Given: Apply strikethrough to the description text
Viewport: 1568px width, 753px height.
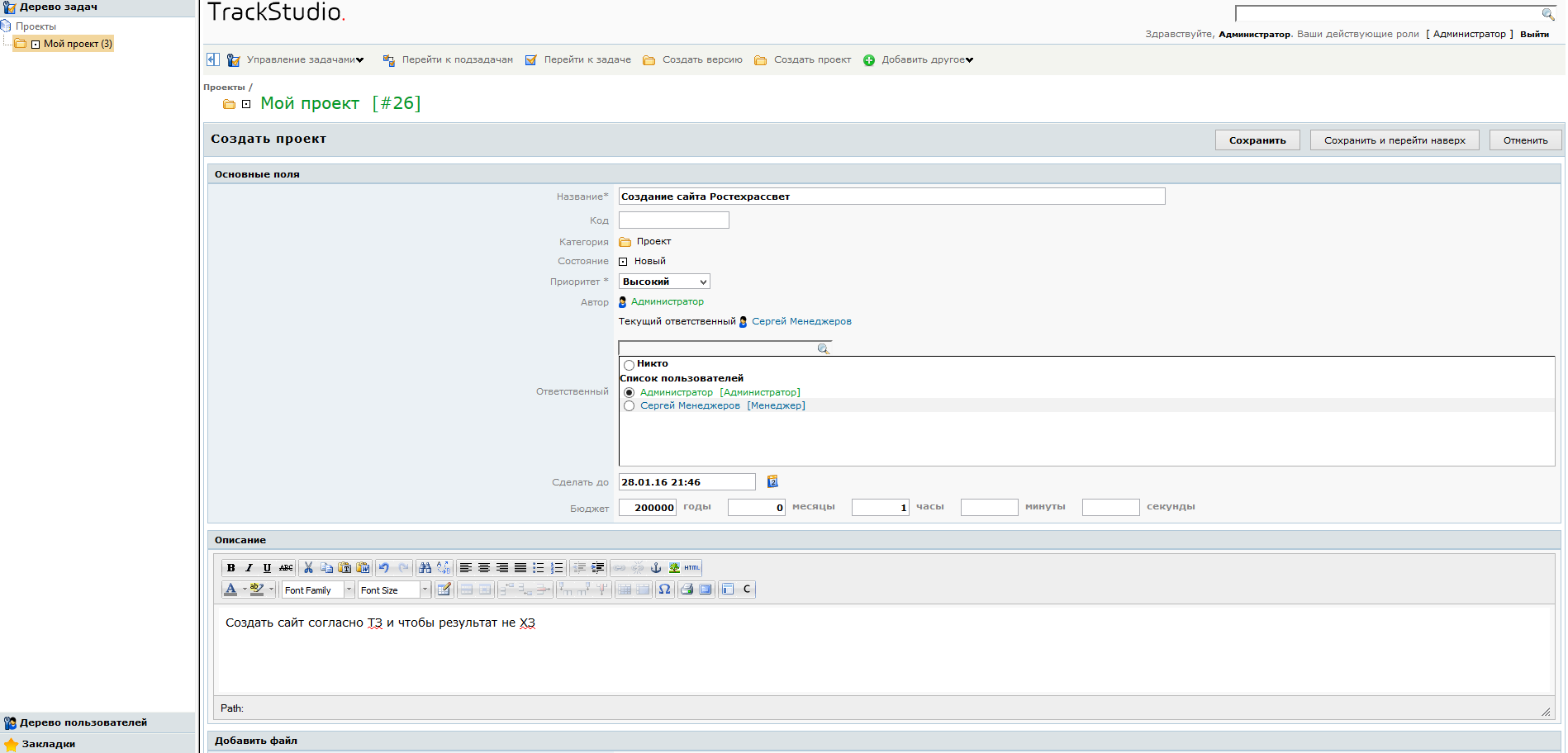Looking at the screenshot, I should click(286, 568).
